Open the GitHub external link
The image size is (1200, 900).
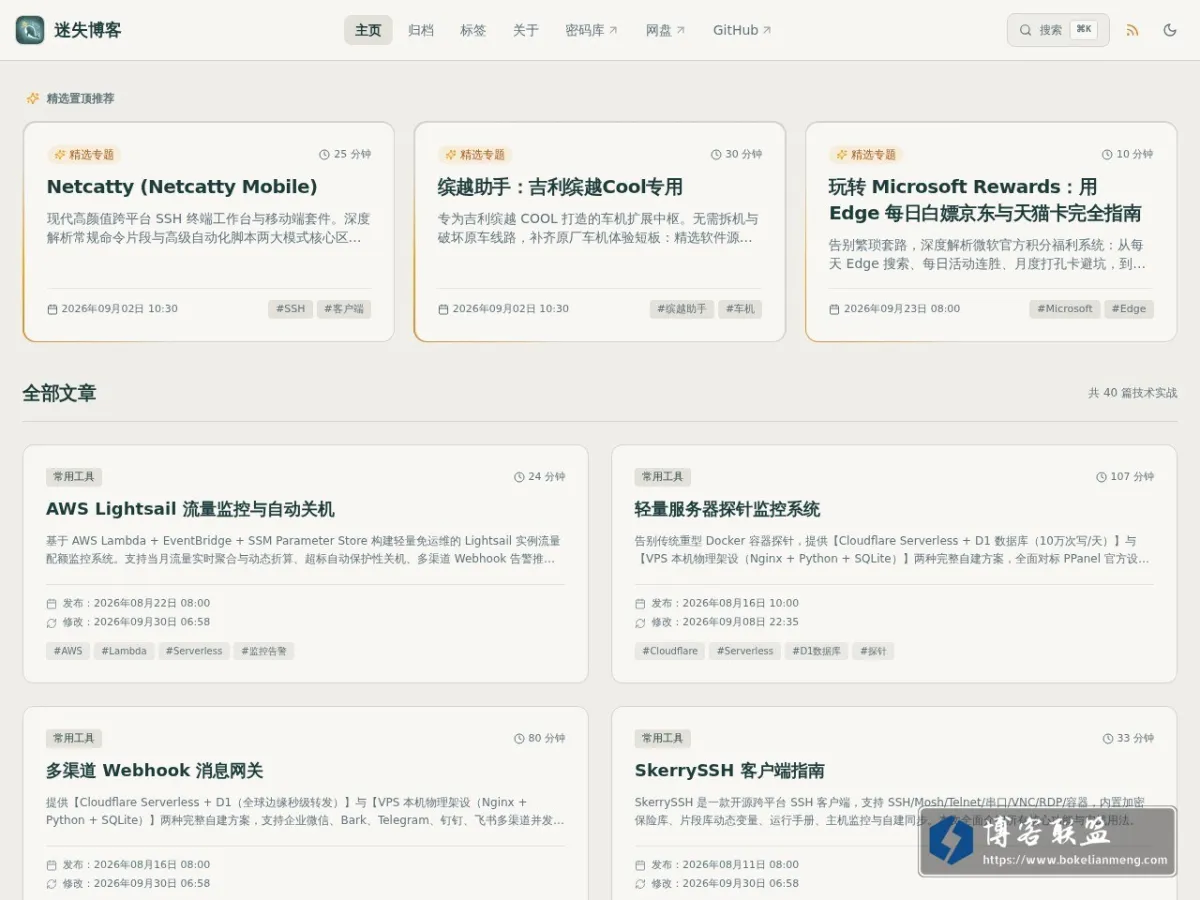[742, 30]
